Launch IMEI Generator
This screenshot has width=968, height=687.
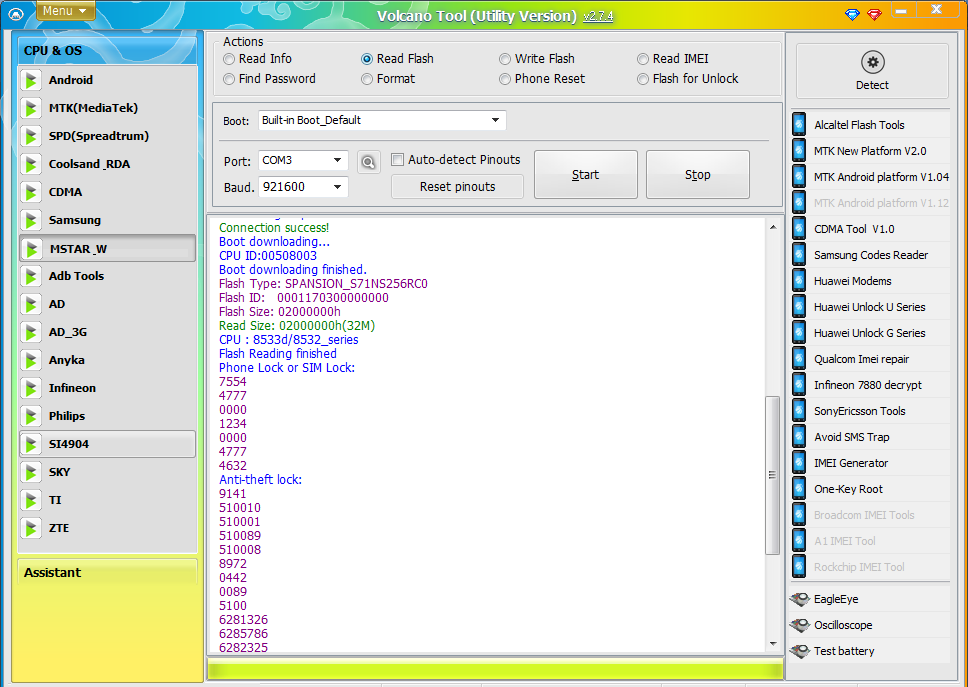coord(870,462)
